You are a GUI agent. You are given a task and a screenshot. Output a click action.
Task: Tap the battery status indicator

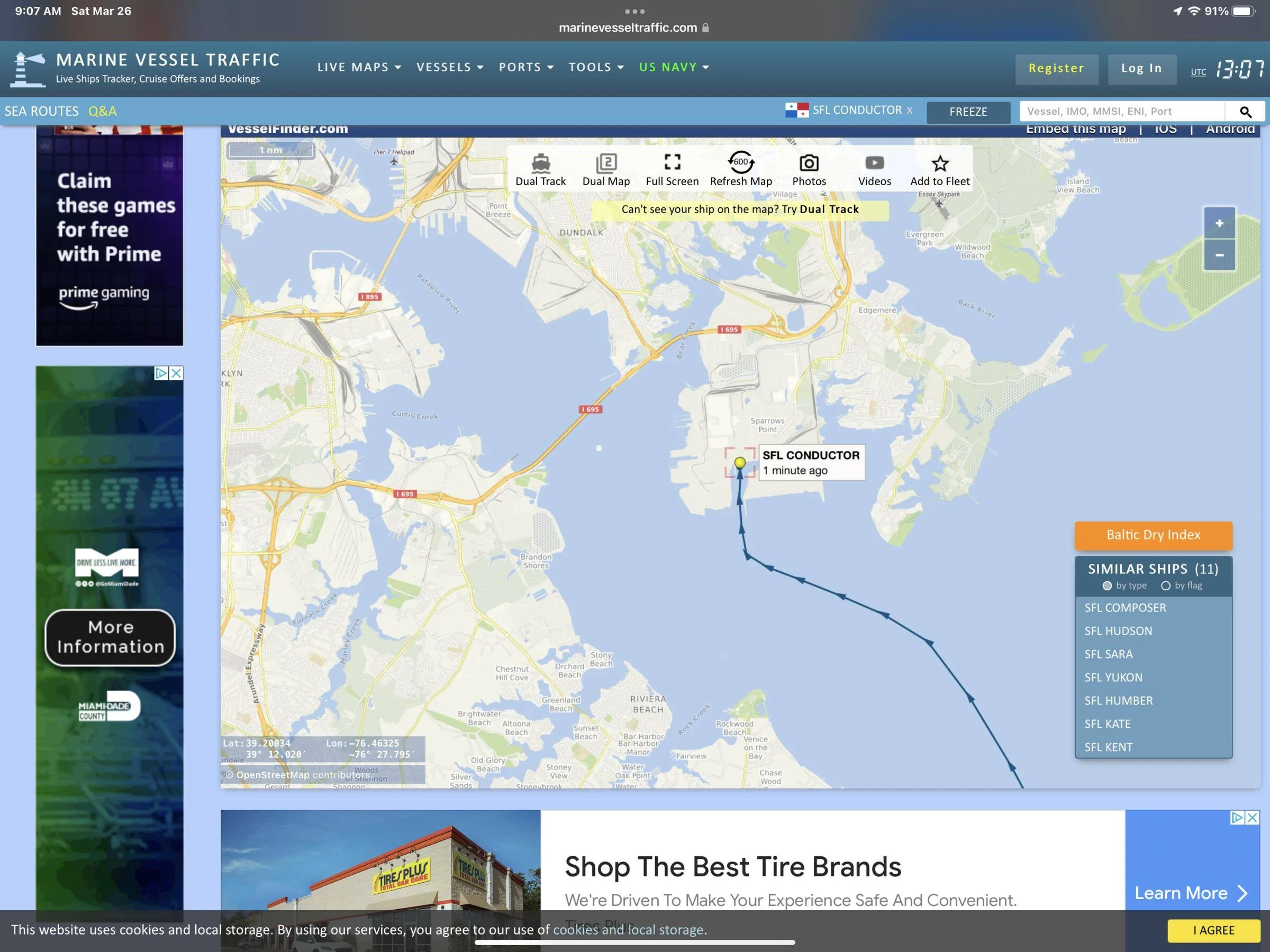click(1243, 11)
